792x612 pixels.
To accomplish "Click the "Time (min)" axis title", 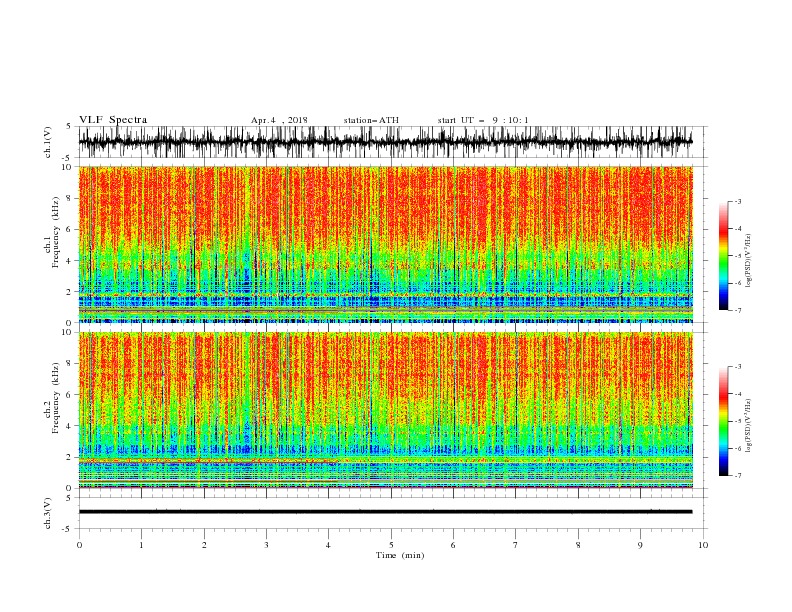I will (400, 555).
